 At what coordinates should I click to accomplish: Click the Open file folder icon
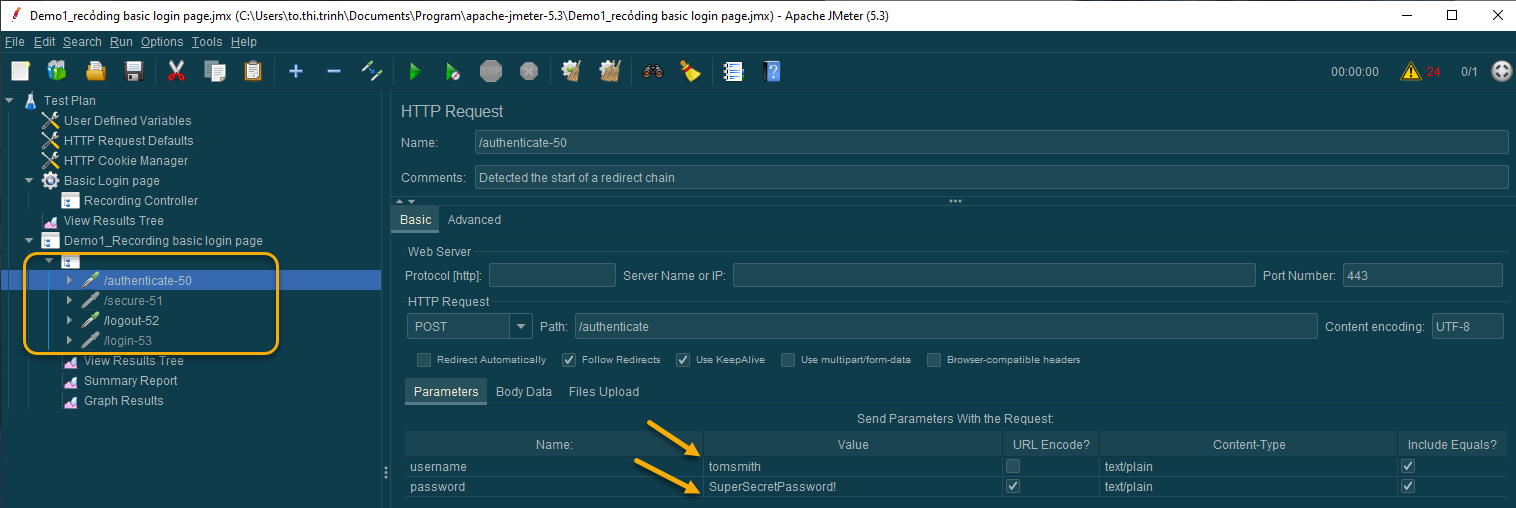click(x=96, y=71)
